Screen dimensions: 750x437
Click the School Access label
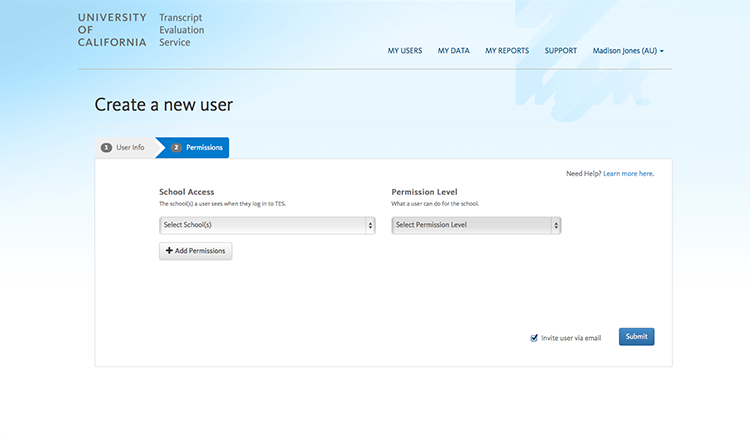(187, 192)
